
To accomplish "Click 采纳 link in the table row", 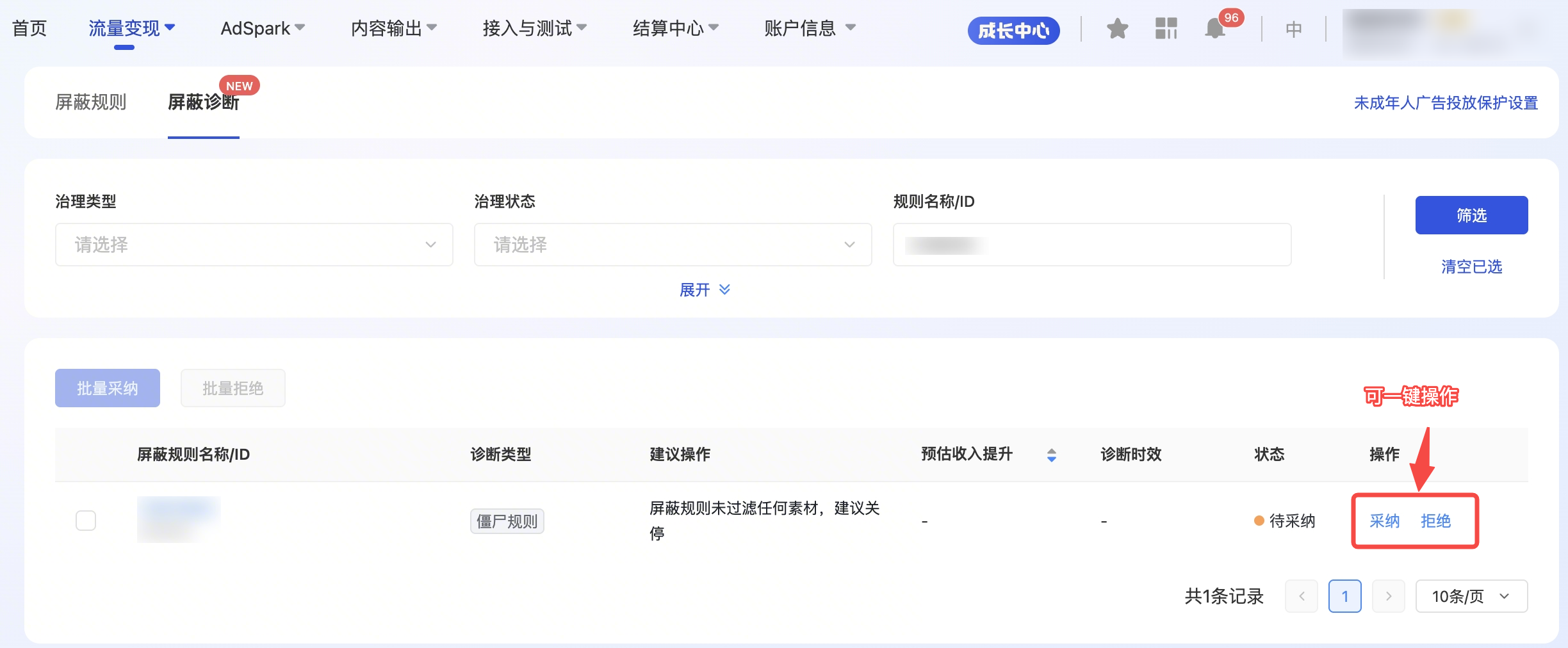I will pyautogui.click(x=1384, y=521).
